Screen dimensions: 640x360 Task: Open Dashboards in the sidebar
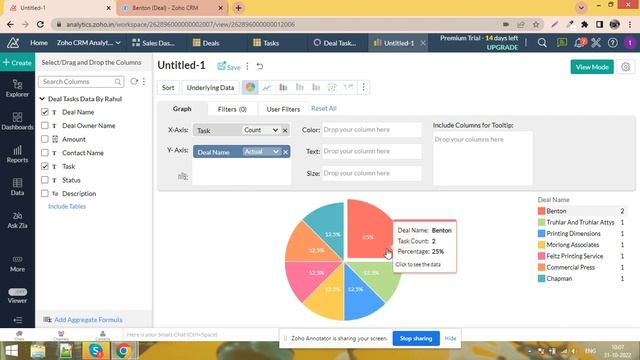point(17,121)
